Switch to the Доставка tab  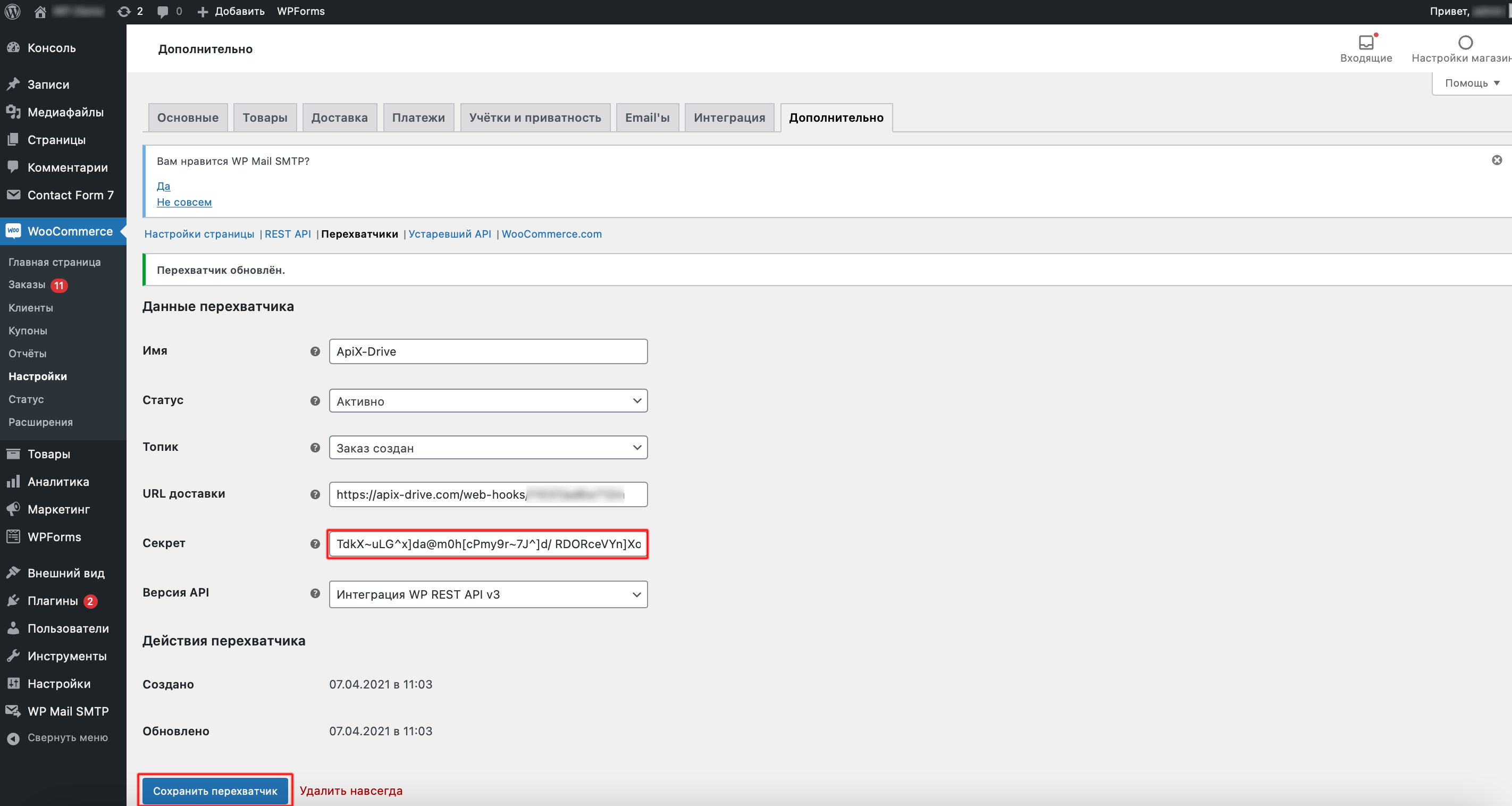point(339,117)
